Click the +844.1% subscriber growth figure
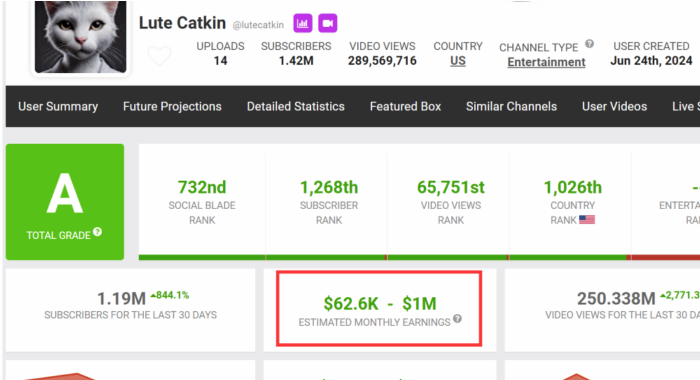Viewport: 700px width, 380px height. click(170, 295)
